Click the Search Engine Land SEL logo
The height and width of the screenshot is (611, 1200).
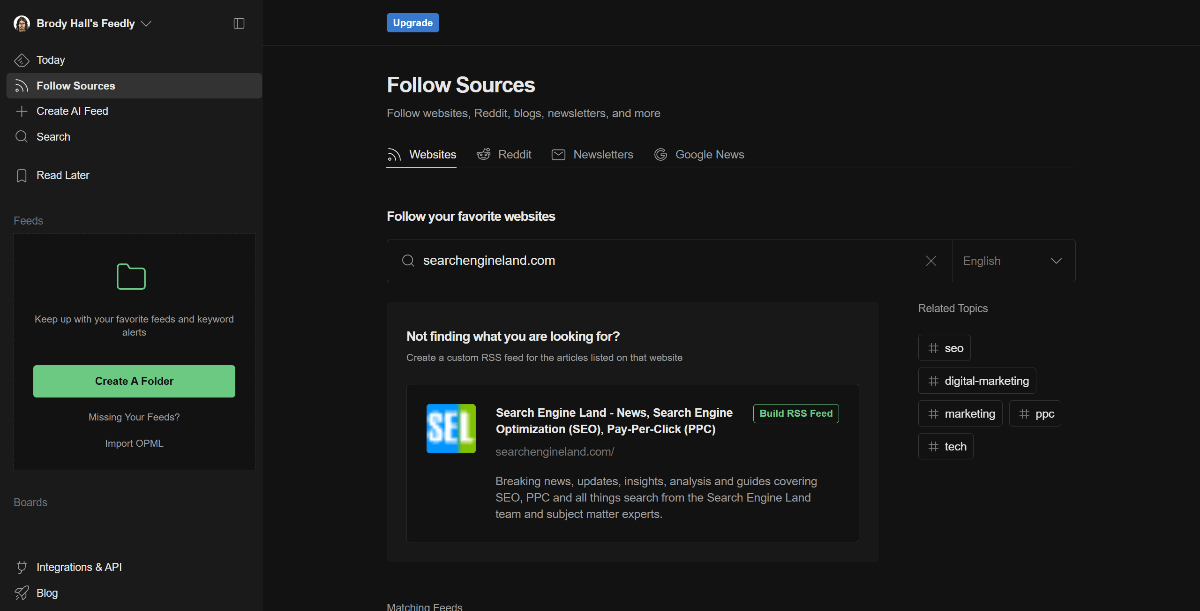[x=451, y=429]
